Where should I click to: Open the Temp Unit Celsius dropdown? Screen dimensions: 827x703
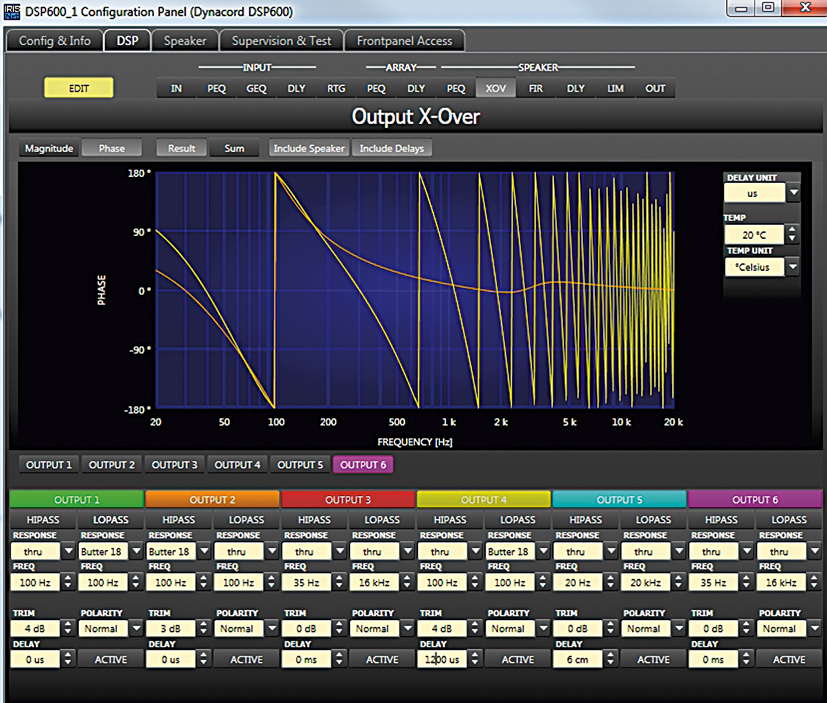click(x=793, y=267)
